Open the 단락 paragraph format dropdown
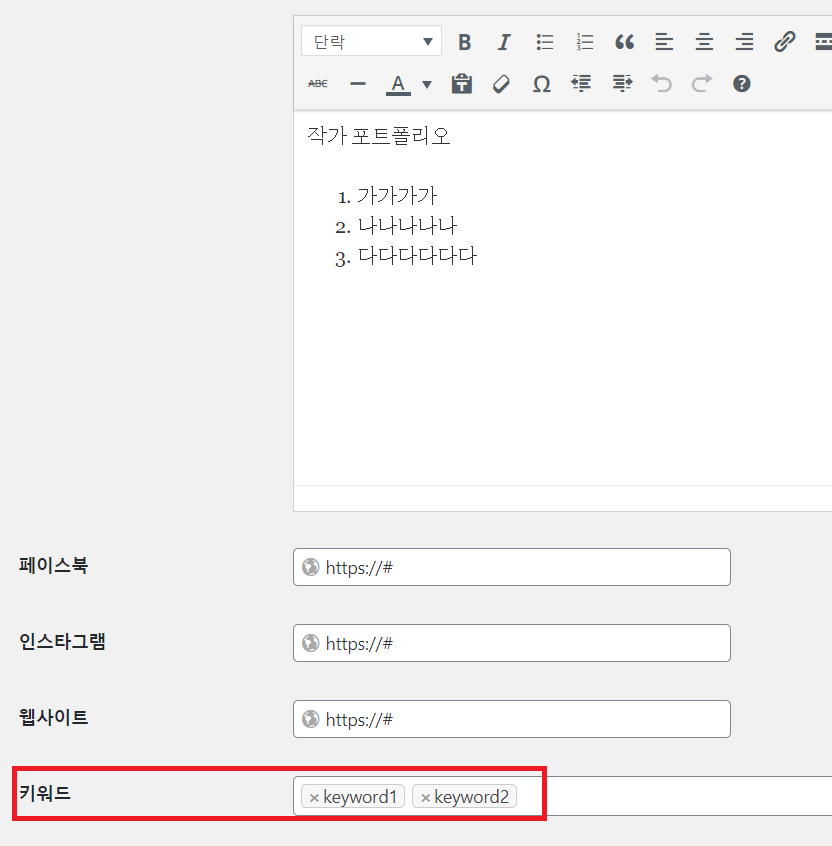Screen dimensions: 832x846 point(371,41)
